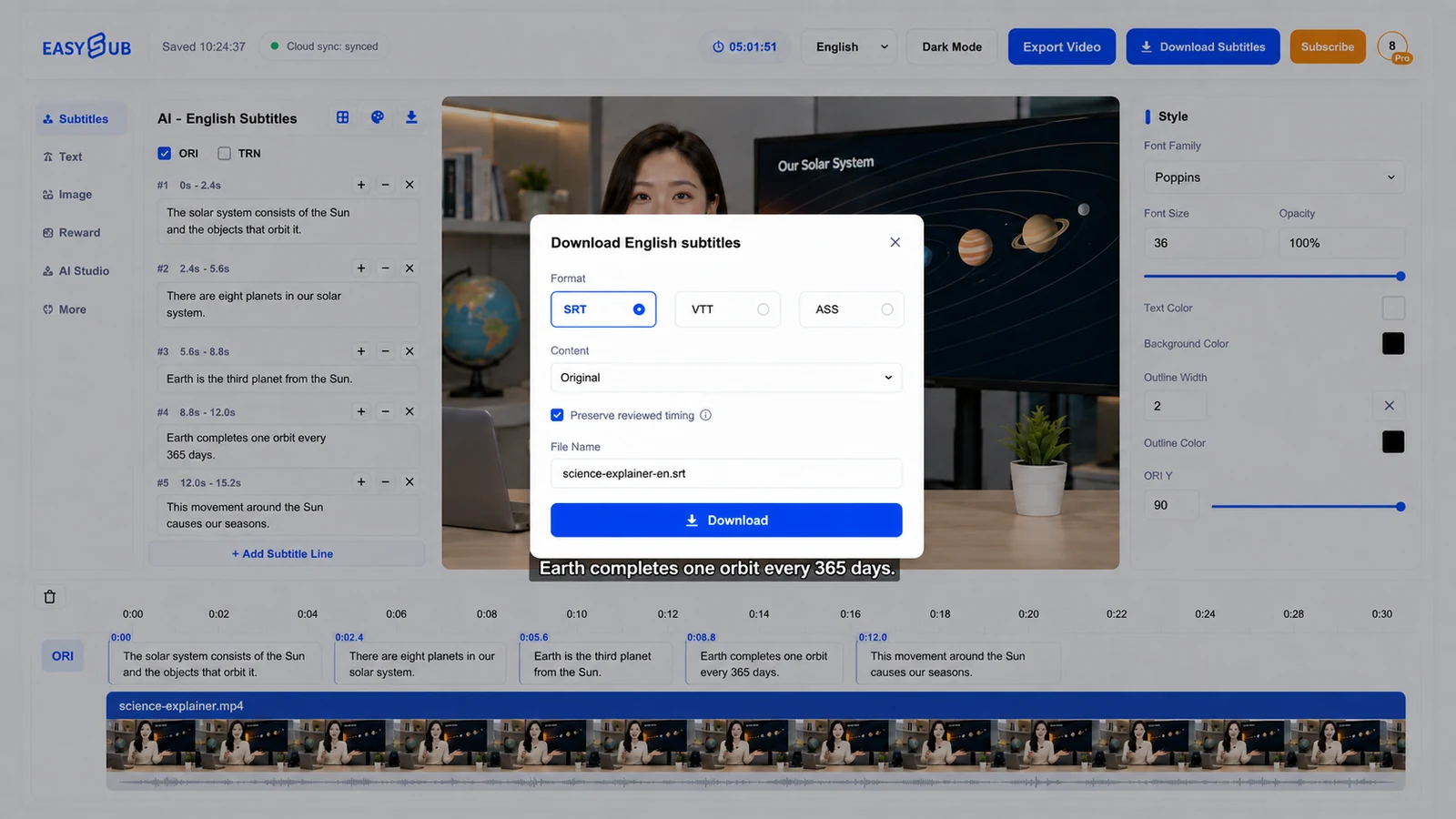1456x819 pixels.
Task: Clear outline width with the X icon
Action: 1390,406
